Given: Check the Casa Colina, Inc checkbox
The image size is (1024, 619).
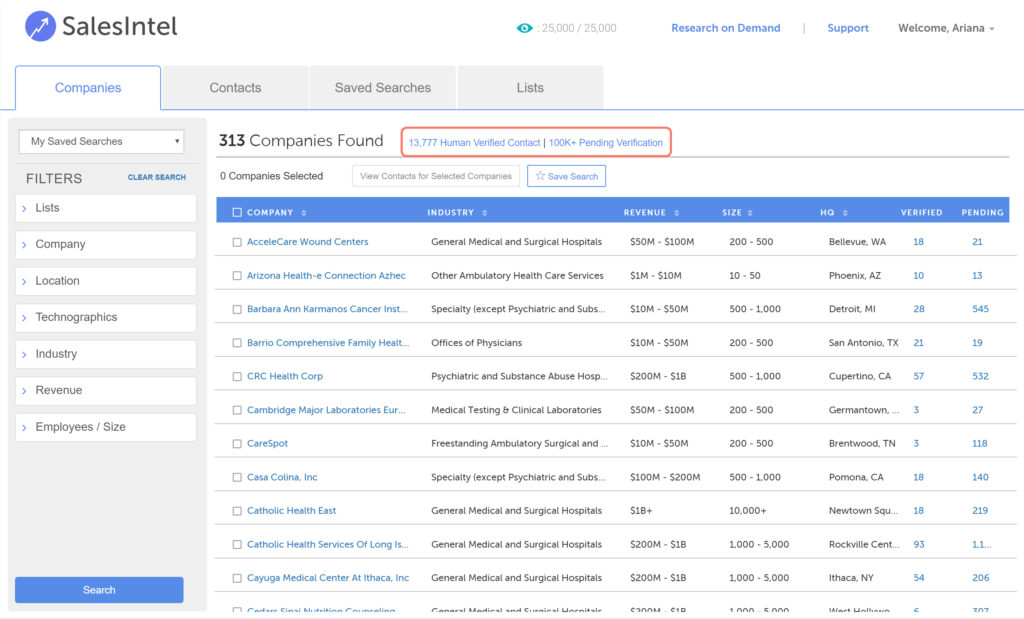Looking at the screenshot, I should pyautogui.click(x=237, y=477).
